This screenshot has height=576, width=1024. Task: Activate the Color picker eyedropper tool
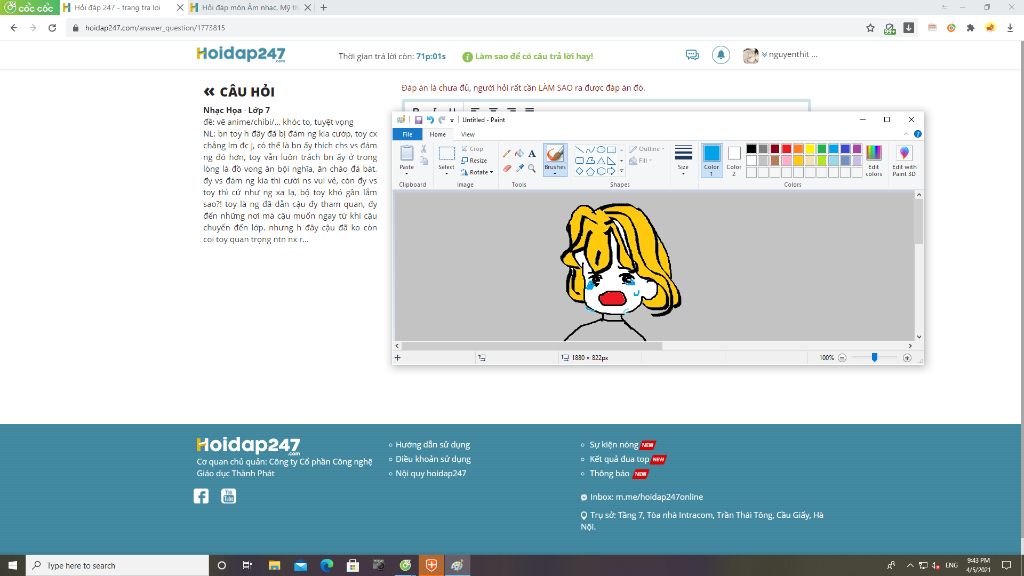pos(519,167)
